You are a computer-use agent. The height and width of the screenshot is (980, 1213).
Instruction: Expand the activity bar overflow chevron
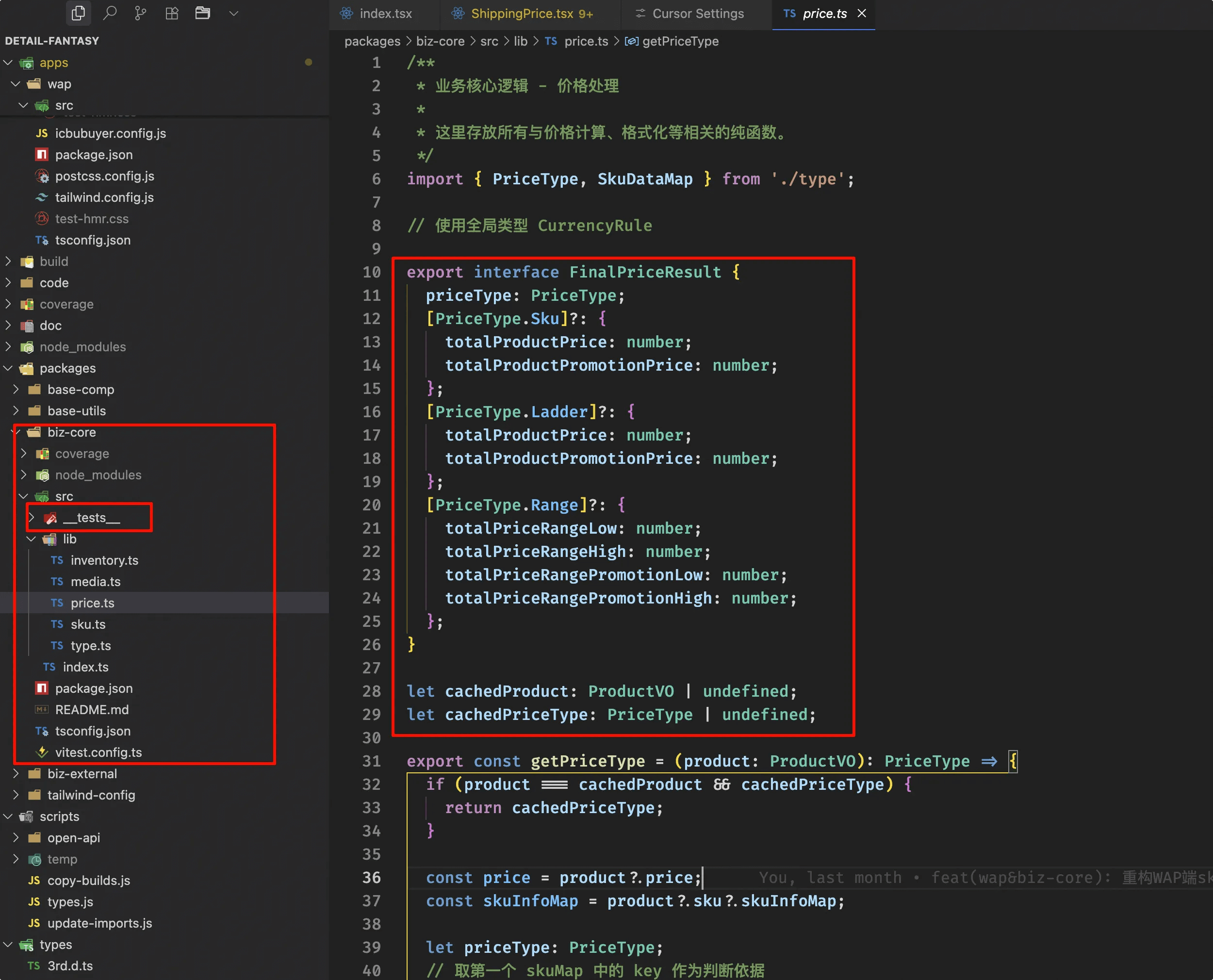(234, 13)
